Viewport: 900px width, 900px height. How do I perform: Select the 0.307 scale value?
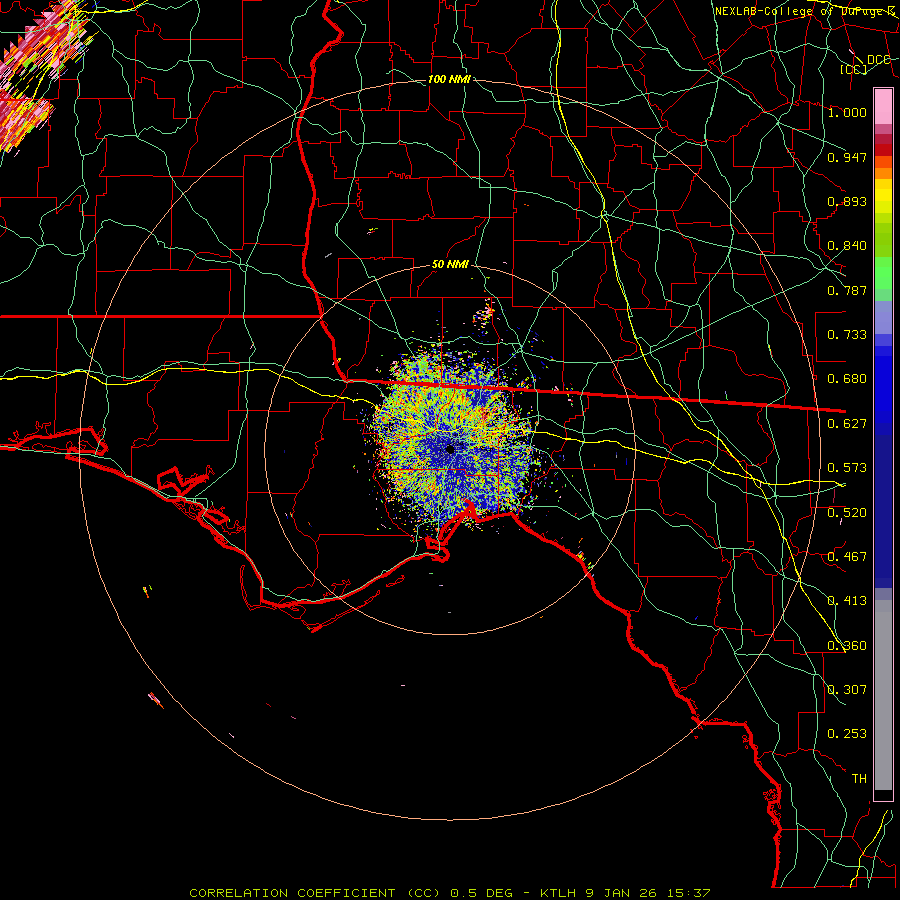click(847, 689)
